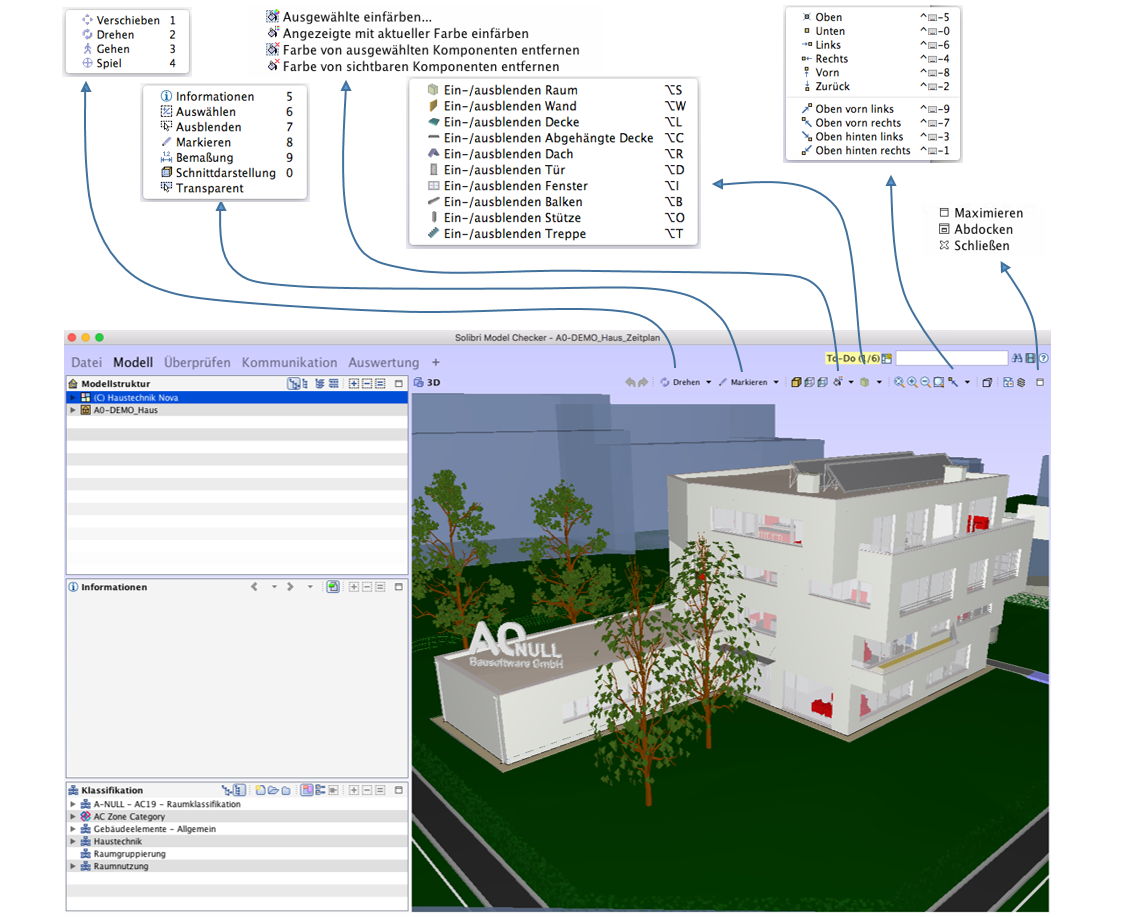Open help with the question mark icon
The height and width of the screenshot is (917, 1122).
pyautogui.click(x=1044, y=358)
